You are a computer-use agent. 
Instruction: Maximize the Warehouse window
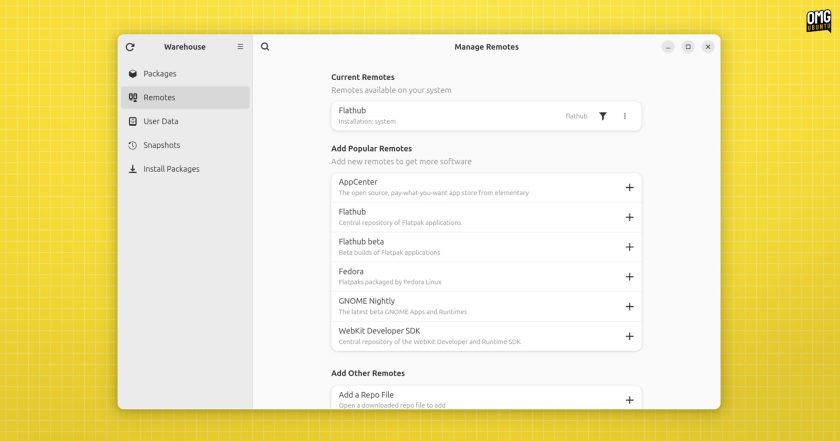688,47
